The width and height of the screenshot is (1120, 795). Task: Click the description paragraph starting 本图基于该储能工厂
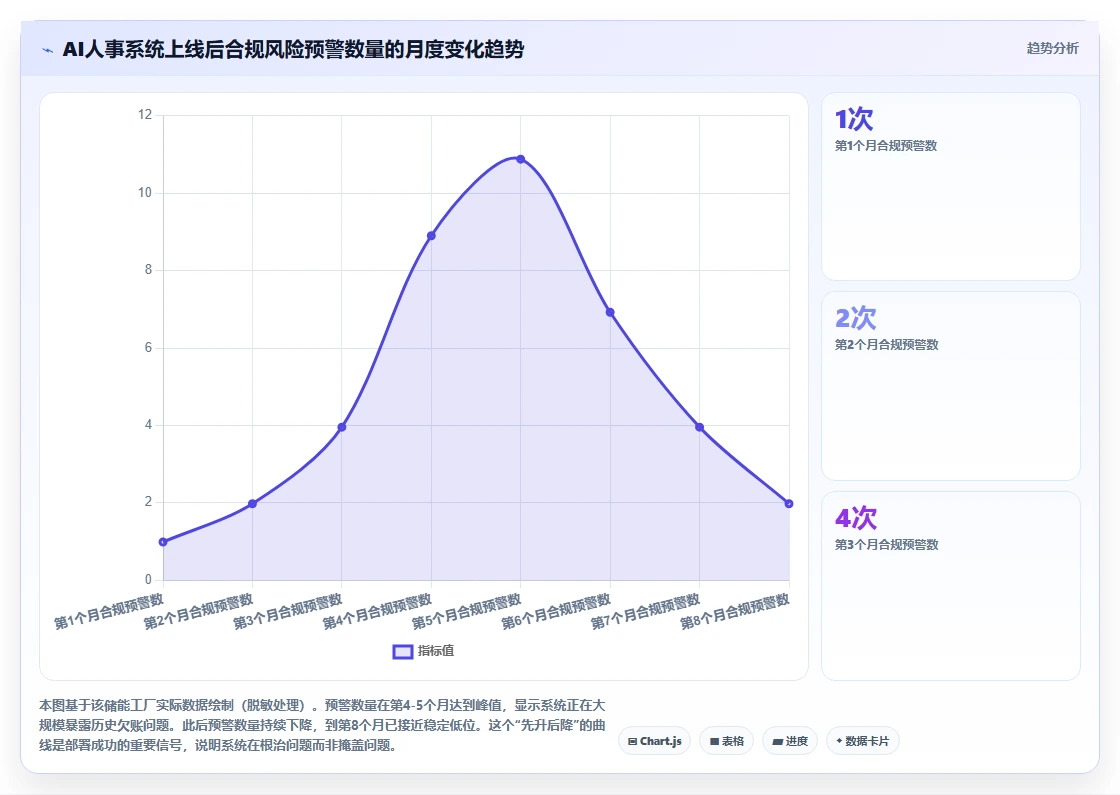click(x=322, y=725)
